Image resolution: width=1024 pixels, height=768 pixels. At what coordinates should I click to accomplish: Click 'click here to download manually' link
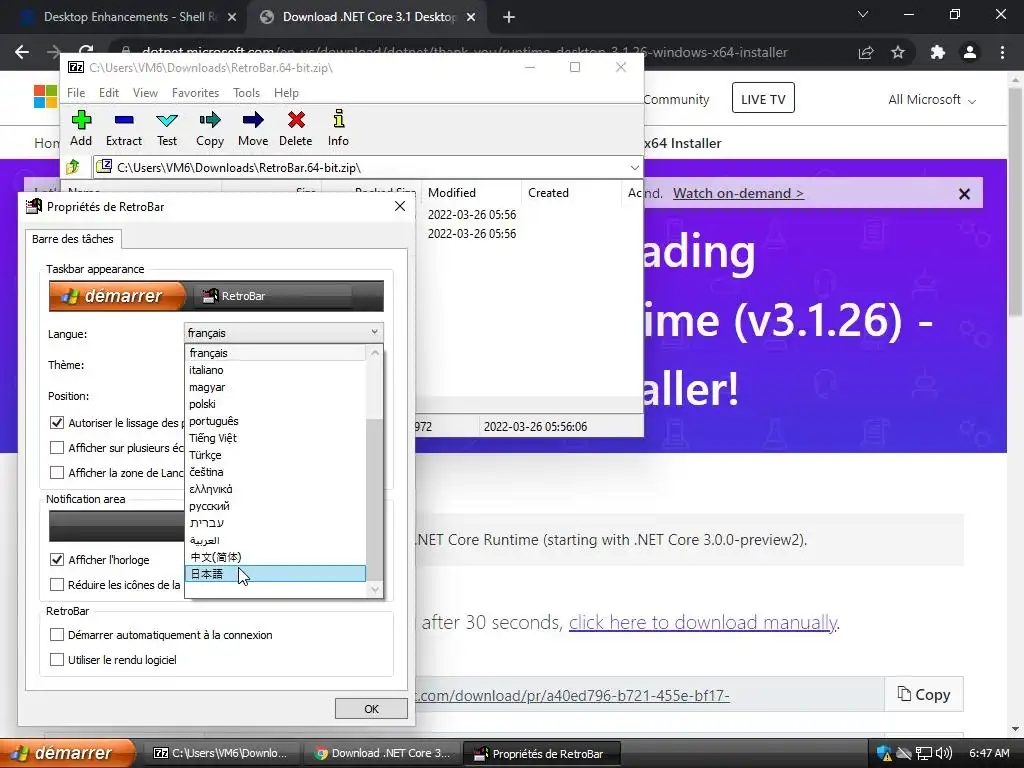click(x=703, y=622)
